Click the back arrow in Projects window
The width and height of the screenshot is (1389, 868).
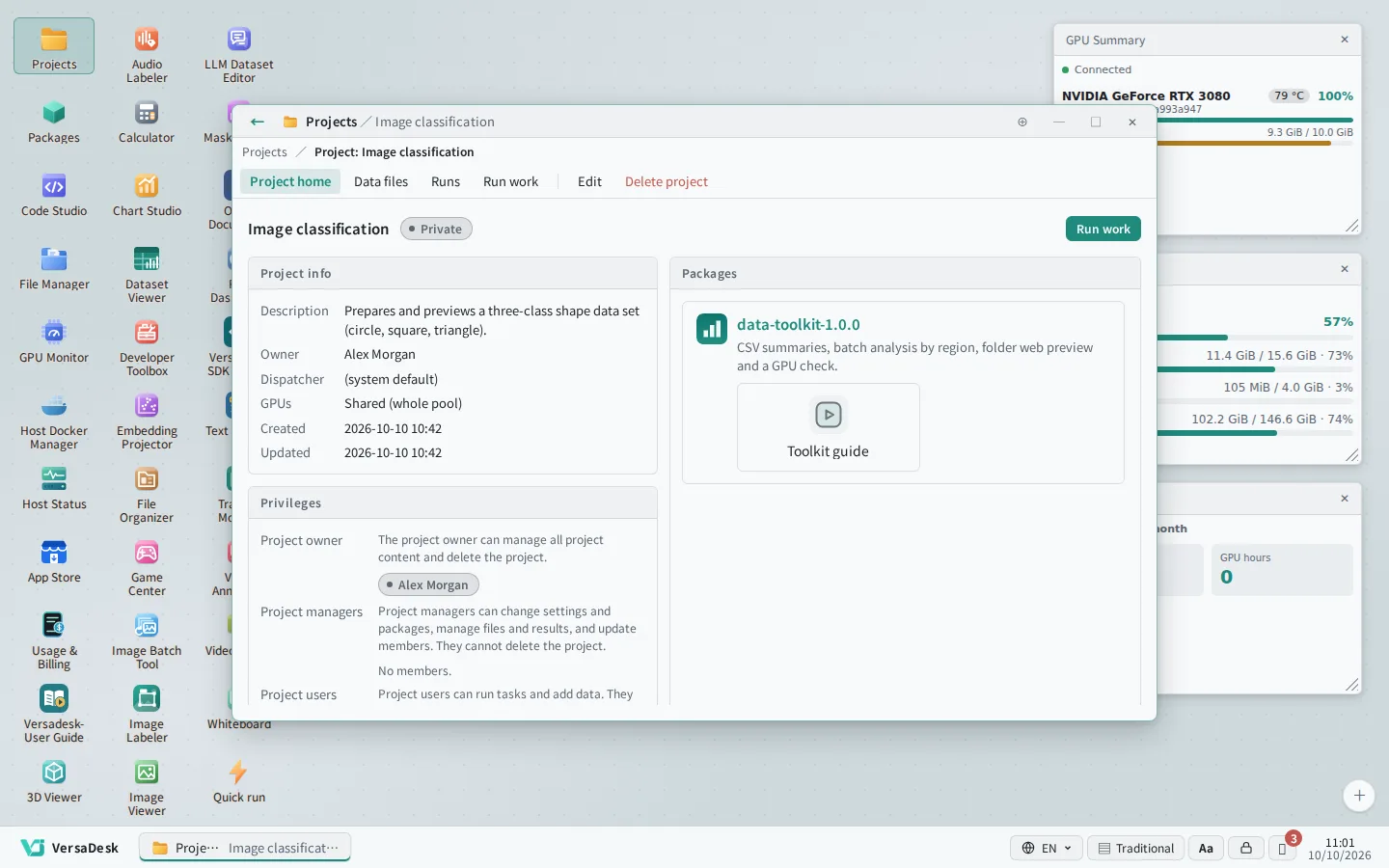[x=257, y=122]
